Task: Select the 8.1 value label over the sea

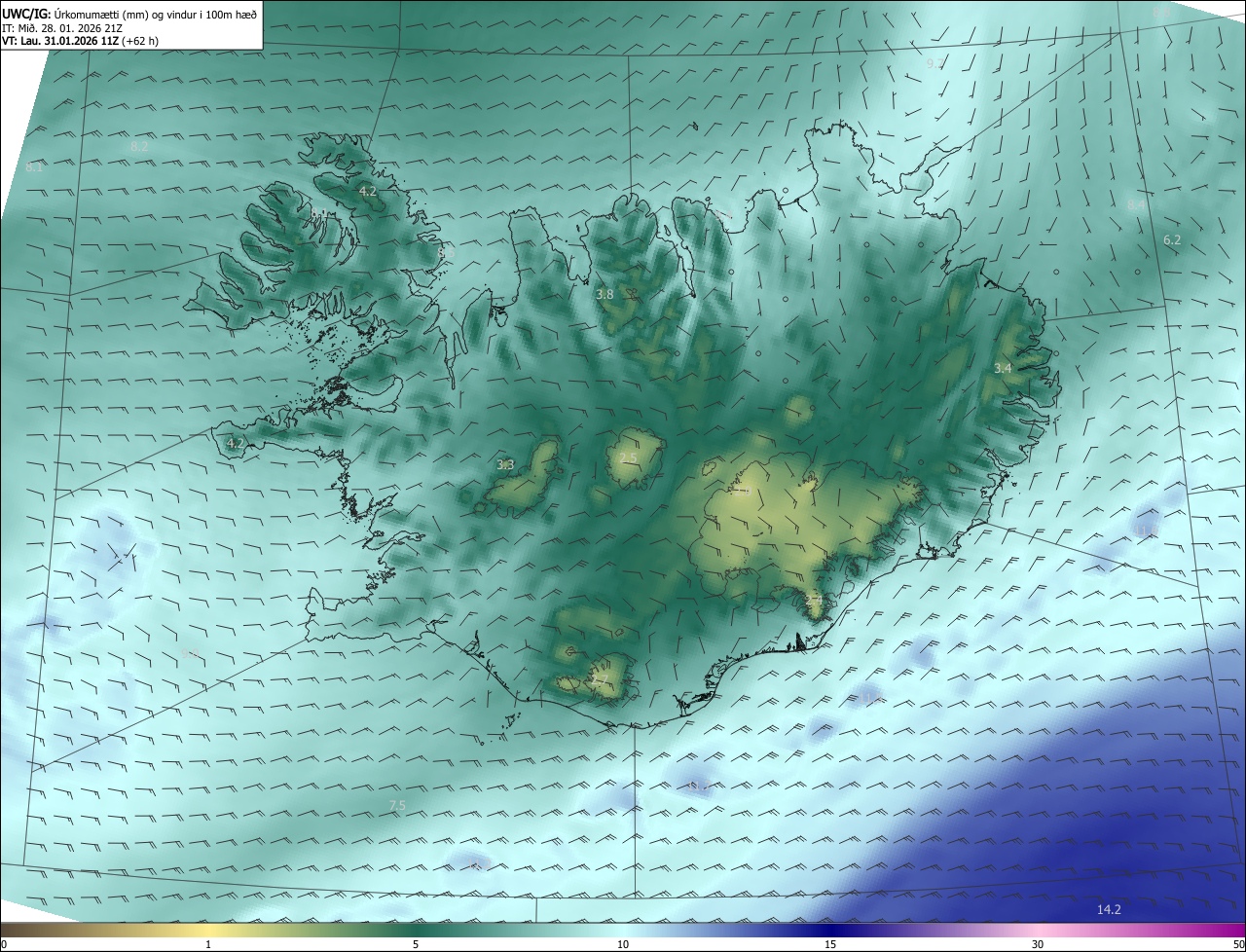Action: click(x=34, y=167)
